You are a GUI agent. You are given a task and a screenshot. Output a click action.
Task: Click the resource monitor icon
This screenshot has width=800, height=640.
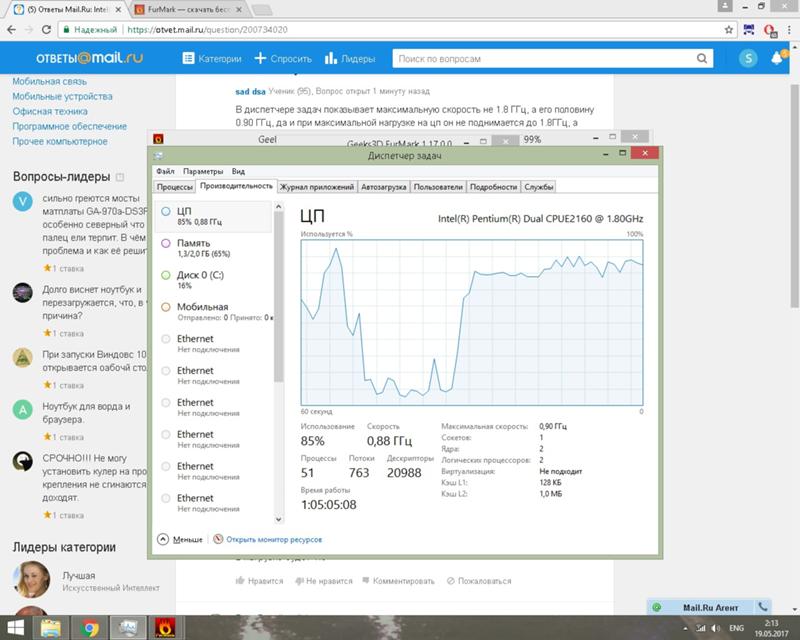point(218,539)
